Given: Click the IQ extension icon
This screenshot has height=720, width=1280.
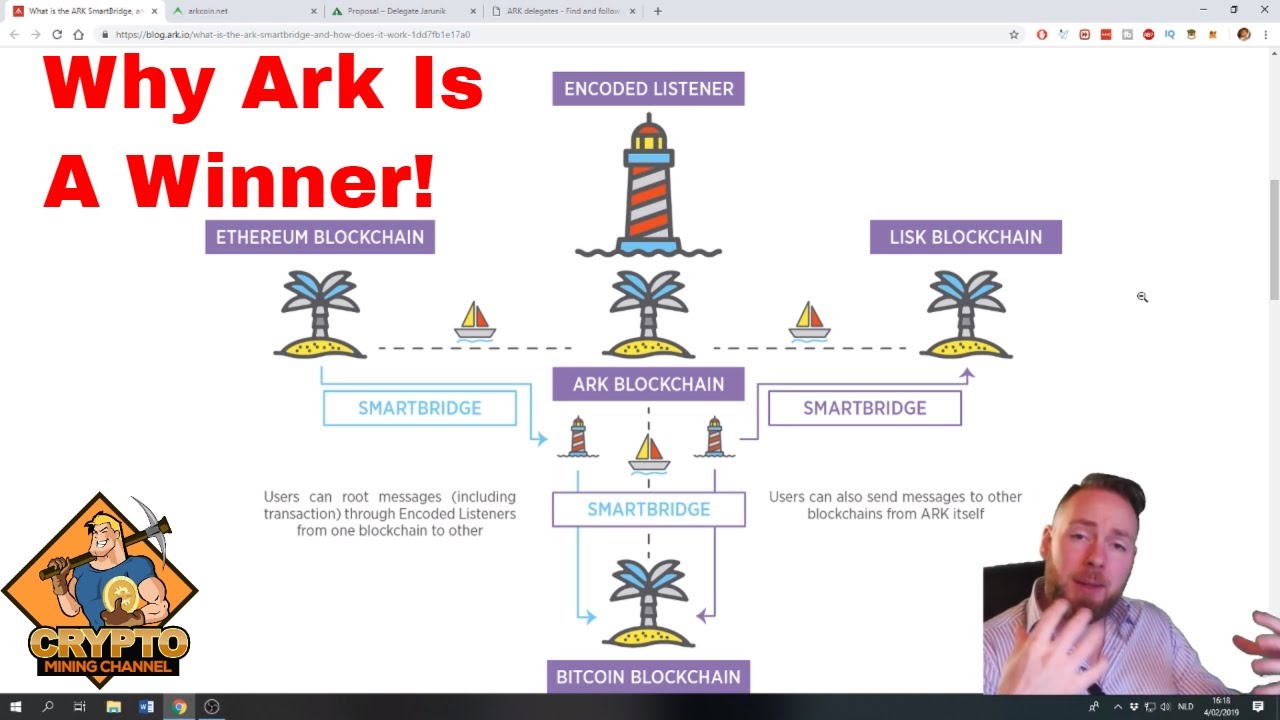Looking at the screenshot, I should click(x=1170, y=34).
